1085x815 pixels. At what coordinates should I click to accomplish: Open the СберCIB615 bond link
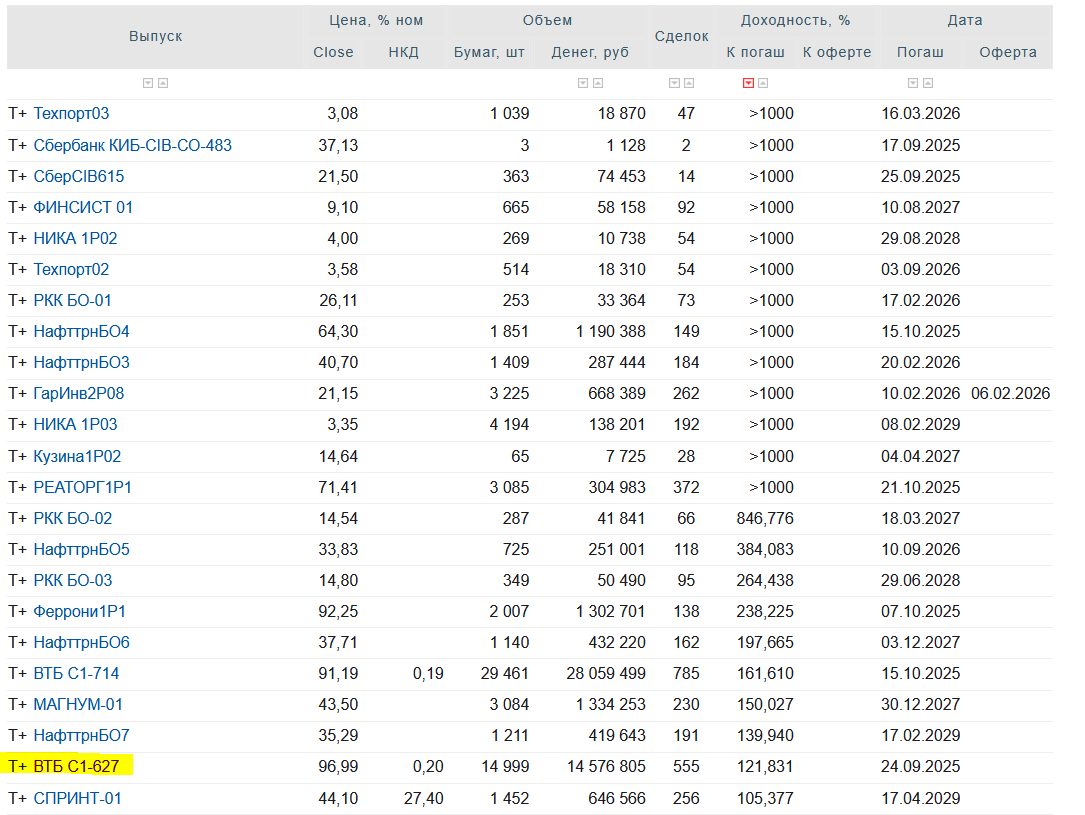coord(79,176)
